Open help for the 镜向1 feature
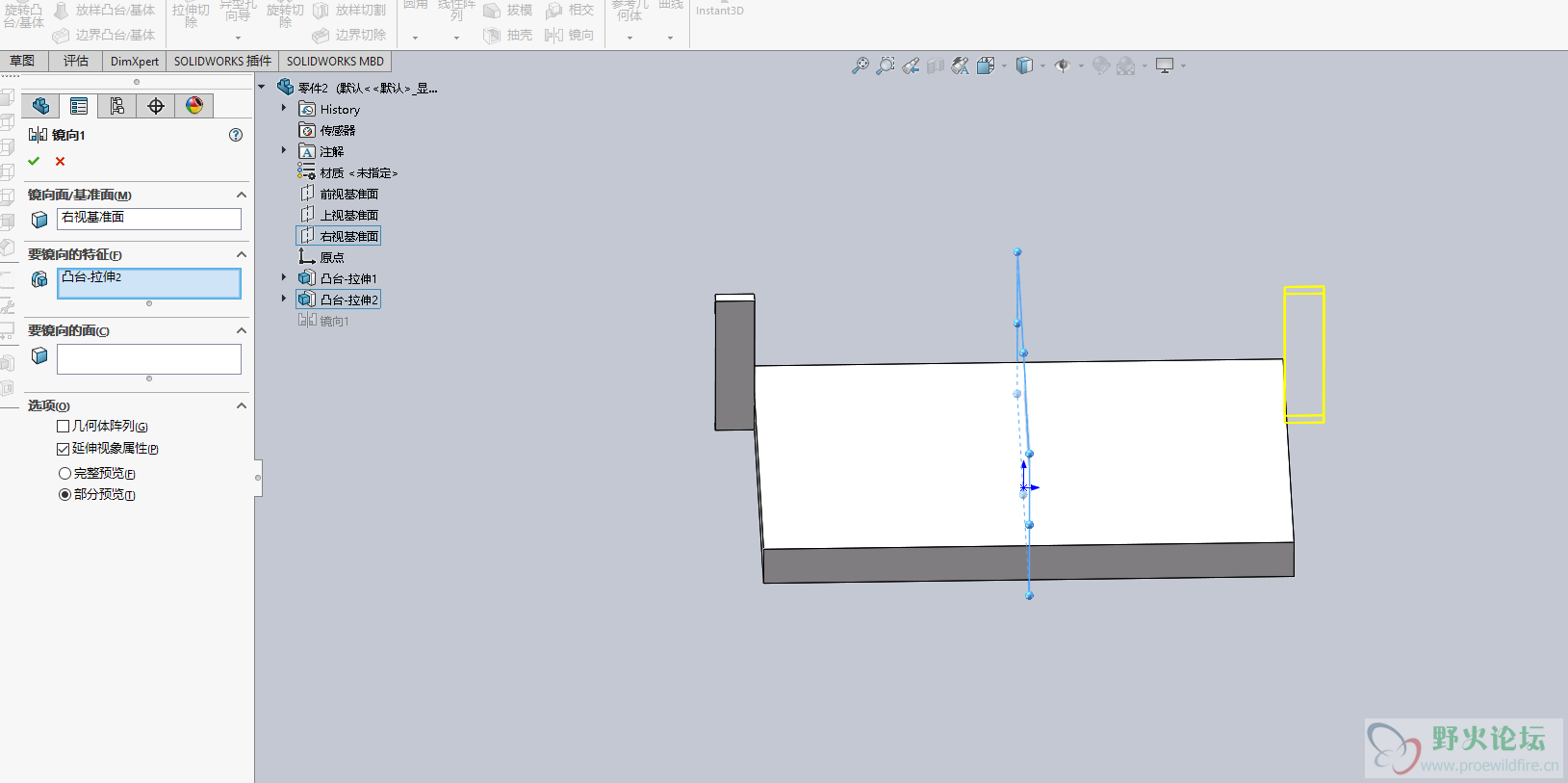Image resolution: width=1568 pixels, height=783 pixels. [x=236, y=135]
